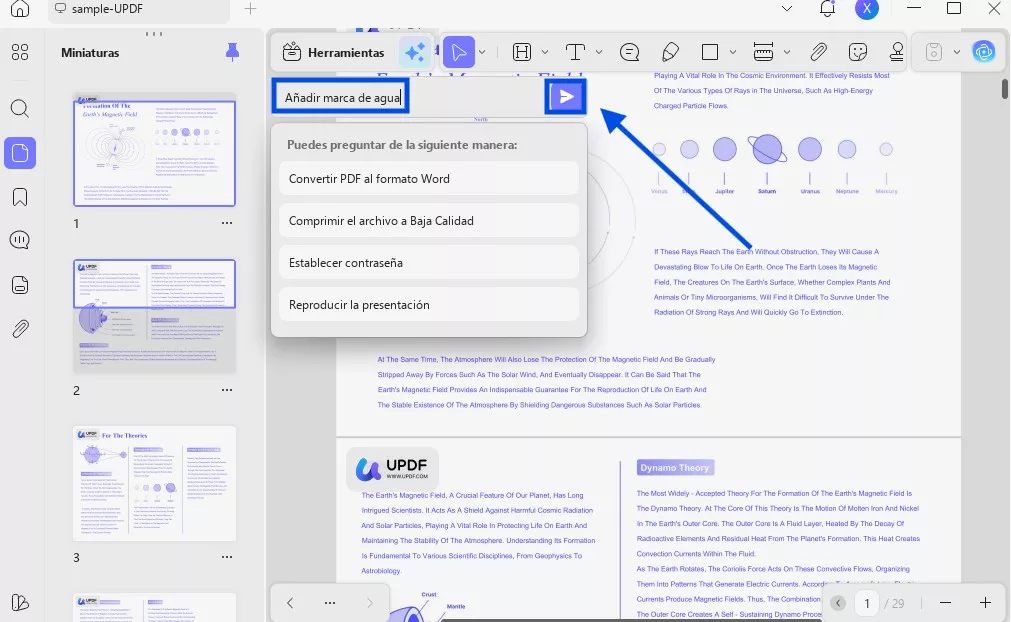
Task: Choose 'Convertir PDF al formato Word' suggestion
Action: tap(429, 179)
